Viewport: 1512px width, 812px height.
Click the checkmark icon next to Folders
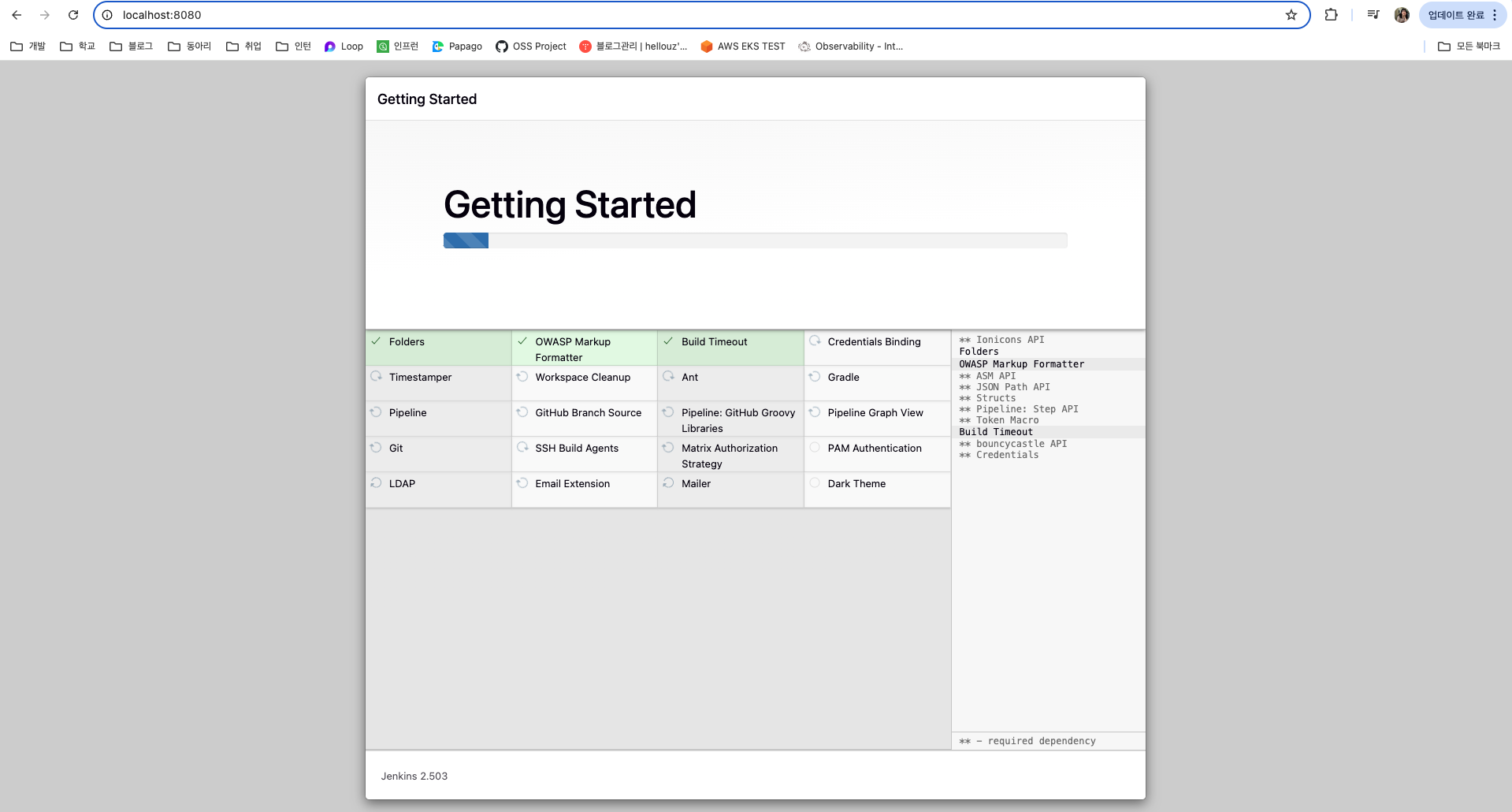click(x=377, y=341)
